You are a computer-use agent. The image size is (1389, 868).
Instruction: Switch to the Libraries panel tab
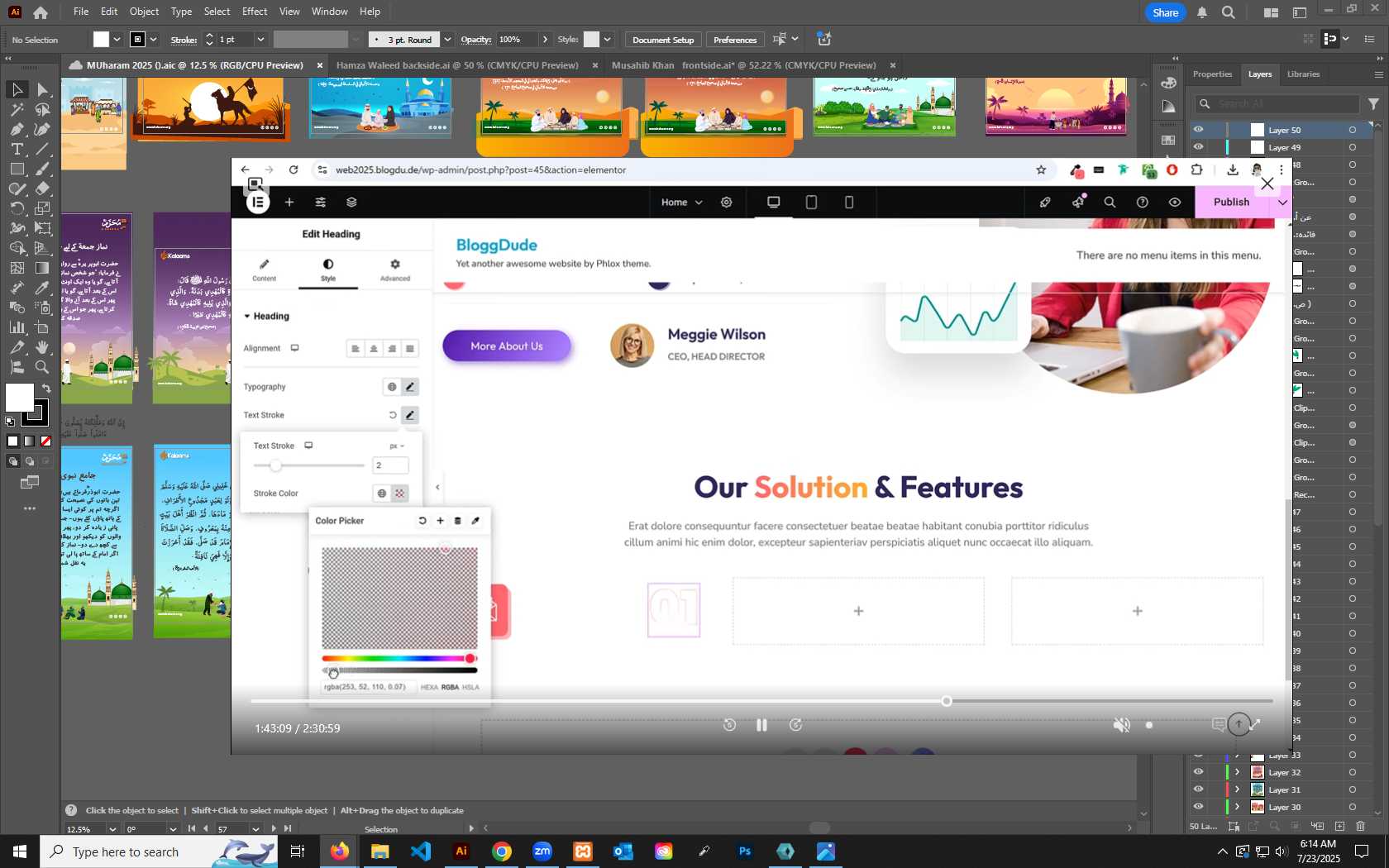point(1303,74)
